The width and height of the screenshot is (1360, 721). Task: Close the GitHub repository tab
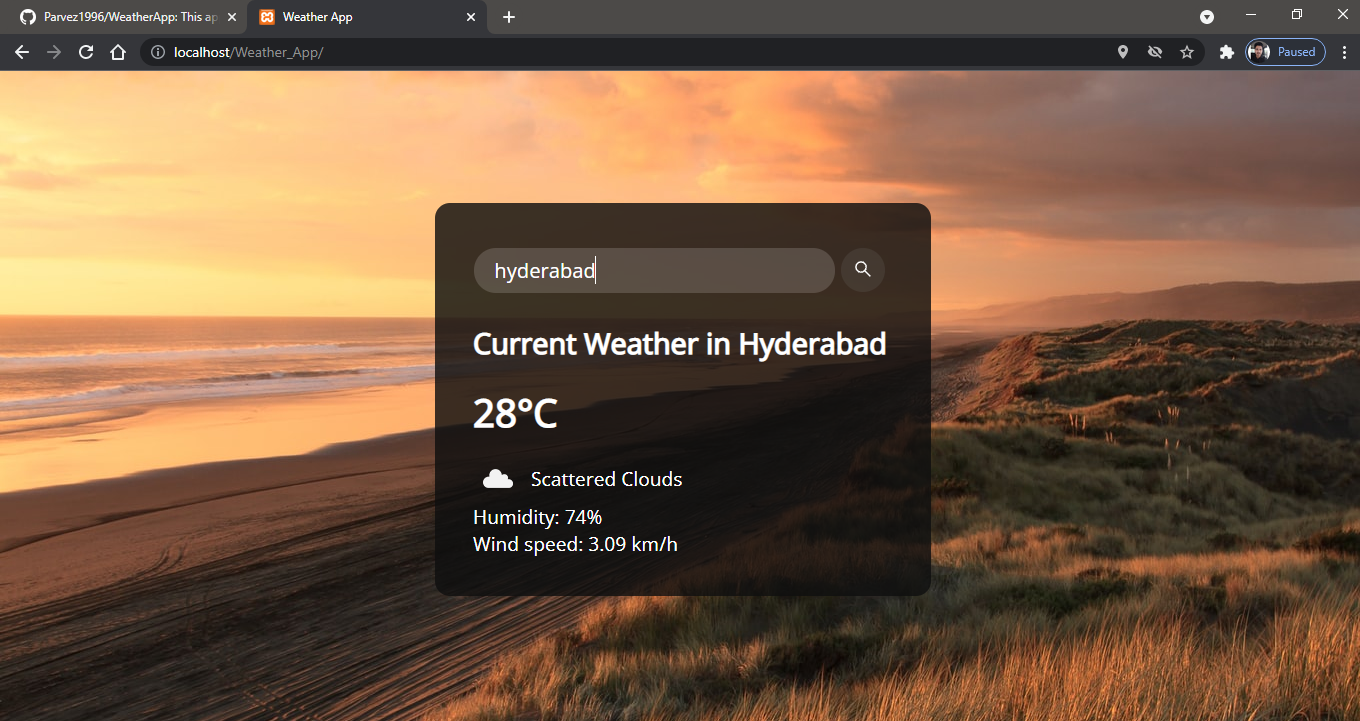pyautogui.click(x=231, y=17)
